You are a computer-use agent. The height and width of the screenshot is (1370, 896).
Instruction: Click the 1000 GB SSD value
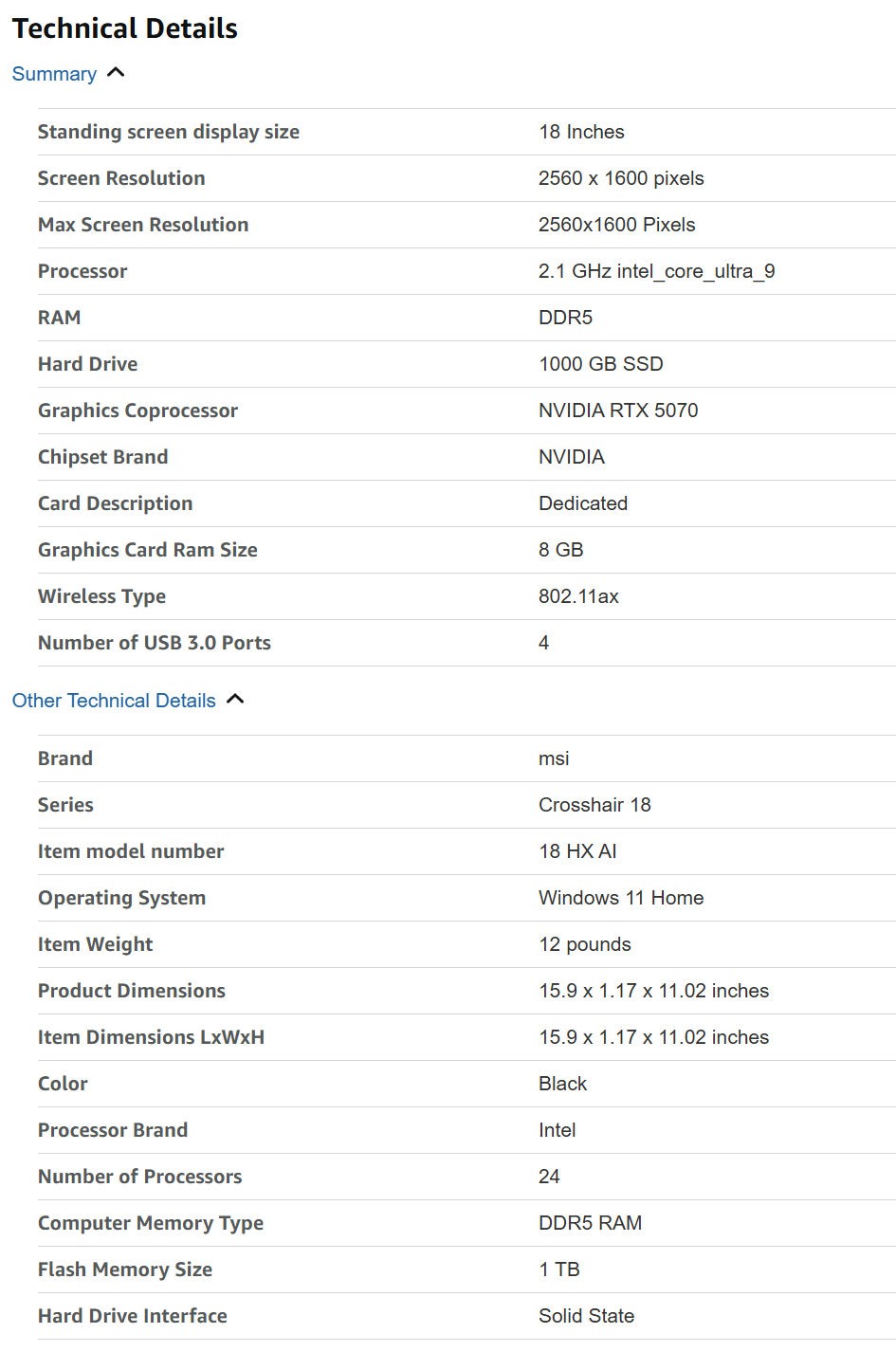click(x=600, y=364)
